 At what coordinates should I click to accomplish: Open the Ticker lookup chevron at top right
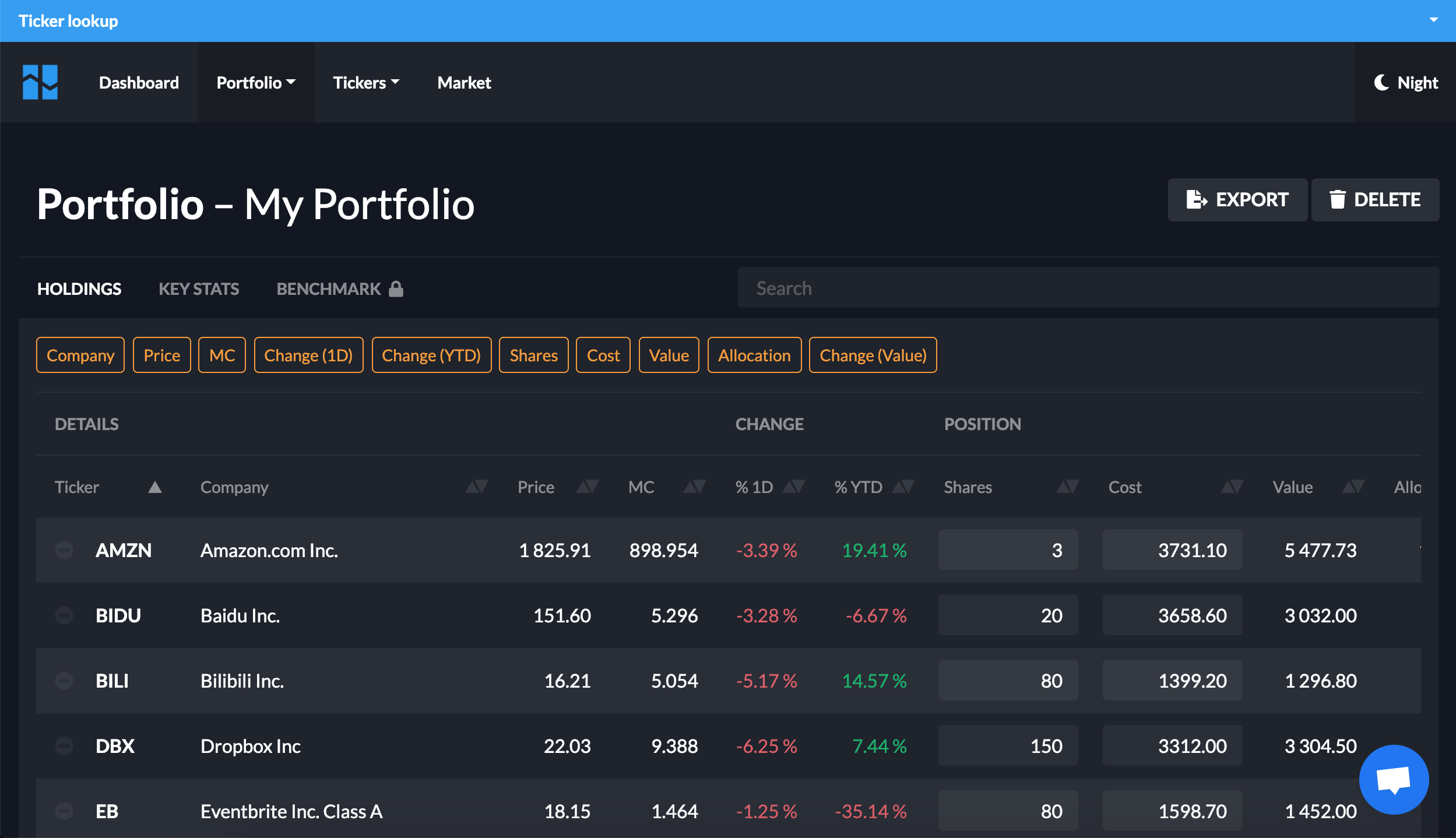[1433, 19]
